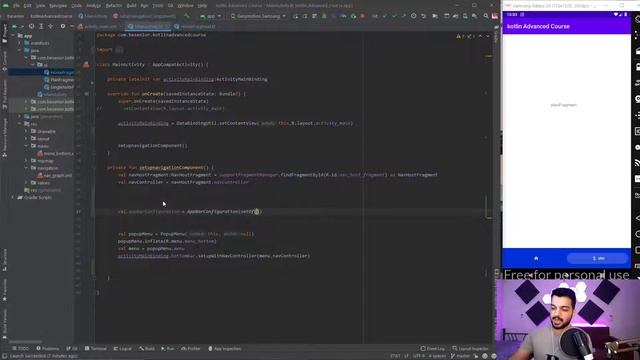Open the Refactor menu
The image size is (640, 360).
click(x=114, y=6)
